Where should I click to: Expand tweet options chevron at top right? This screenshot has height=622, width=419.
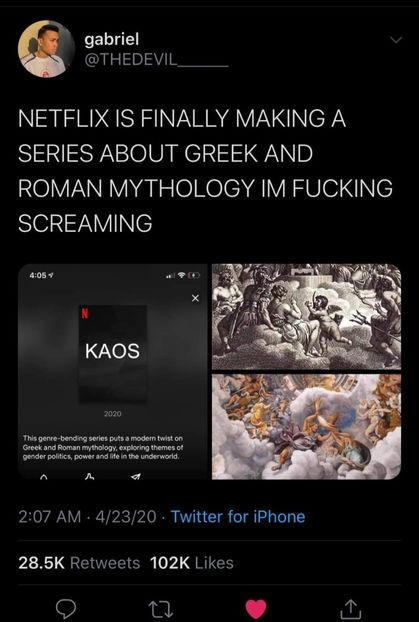[x=395, y=39]
